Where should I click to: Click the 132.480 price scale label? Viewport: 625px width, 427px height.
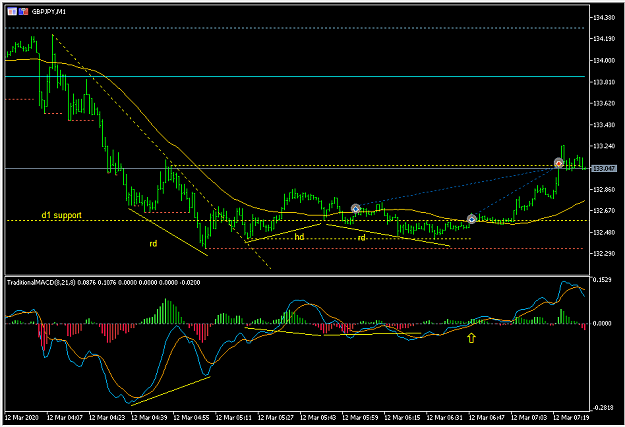click(x=604, y=232)
